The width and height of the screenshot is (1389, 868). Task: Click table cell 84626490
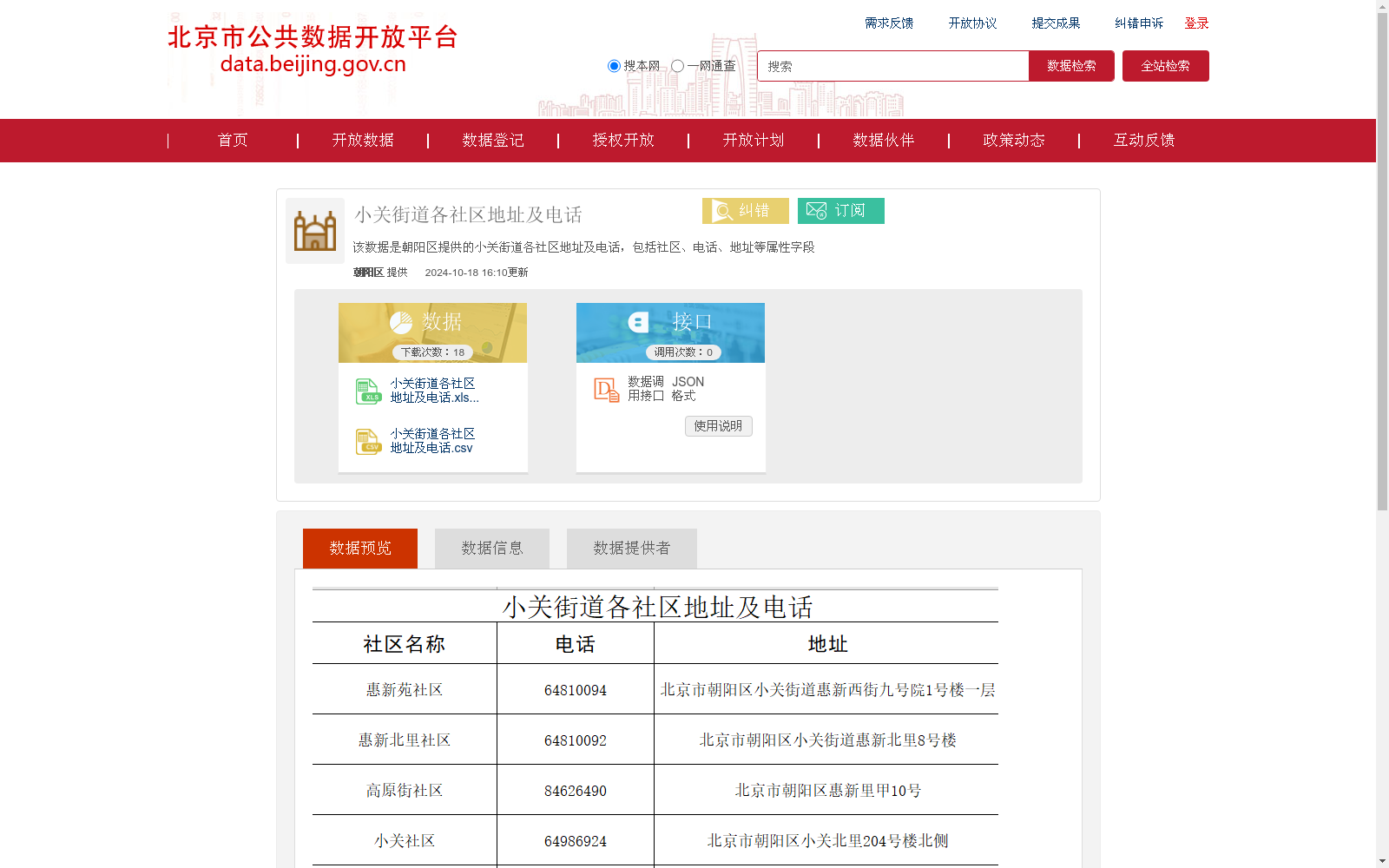click(x=576, y=792)
